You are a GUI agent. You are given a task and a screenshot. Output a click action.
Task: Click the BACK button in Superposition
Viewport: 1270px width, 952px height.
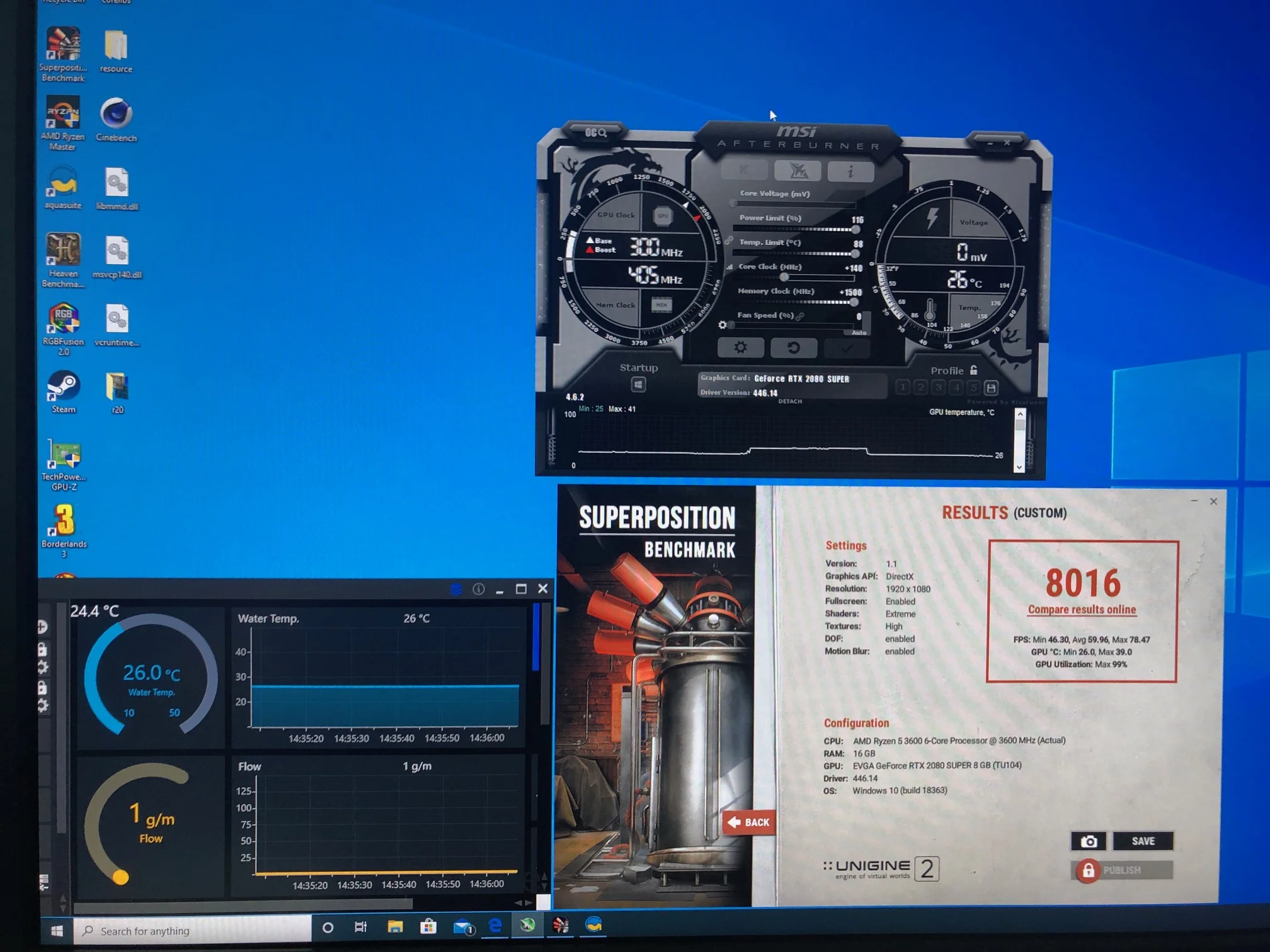coord(748,822)
